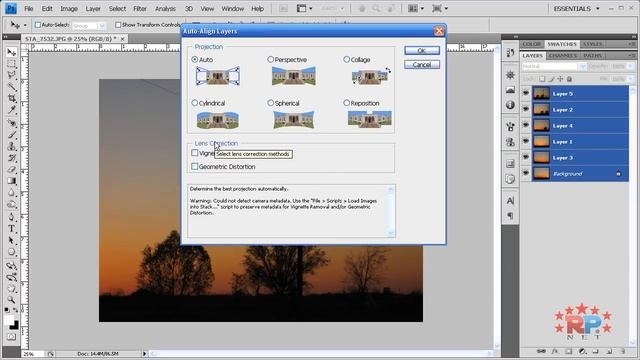Close the Auto-Align Layers dialog
Screen dimensions: 640x360
click(439, 31)
